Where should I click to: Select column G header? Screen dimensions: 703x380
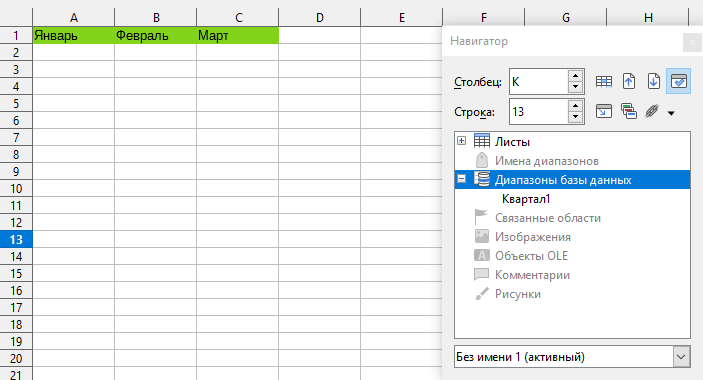pos(565,17)
